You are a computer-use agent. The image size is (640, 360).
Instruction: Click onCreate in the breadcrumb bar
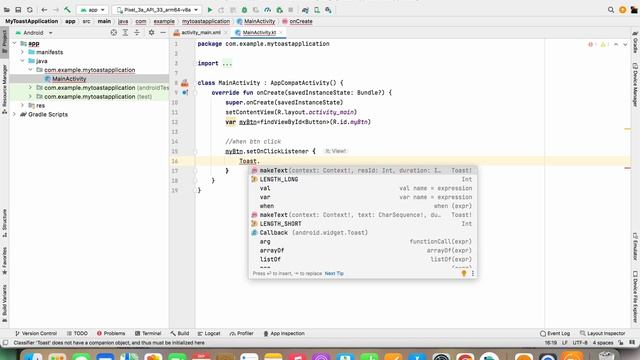point(297,21)
